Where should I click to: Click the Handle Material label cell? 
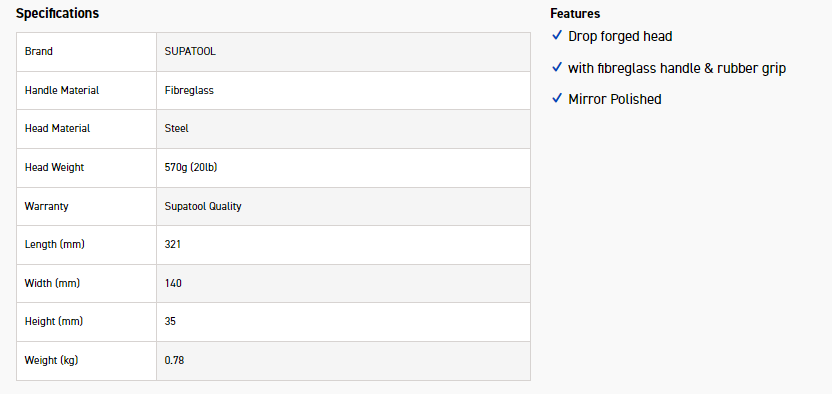[x=86, y=91]
